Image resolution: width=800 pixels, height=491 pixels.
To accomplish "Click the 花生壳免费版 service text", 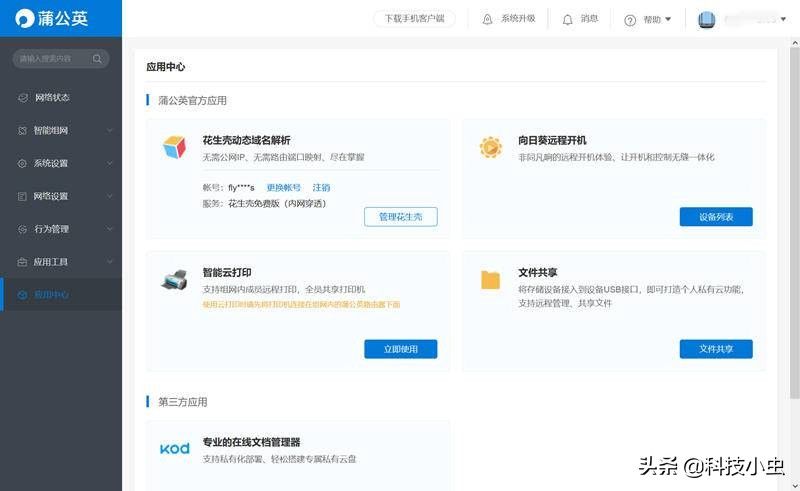I will (x=277, y=204).
